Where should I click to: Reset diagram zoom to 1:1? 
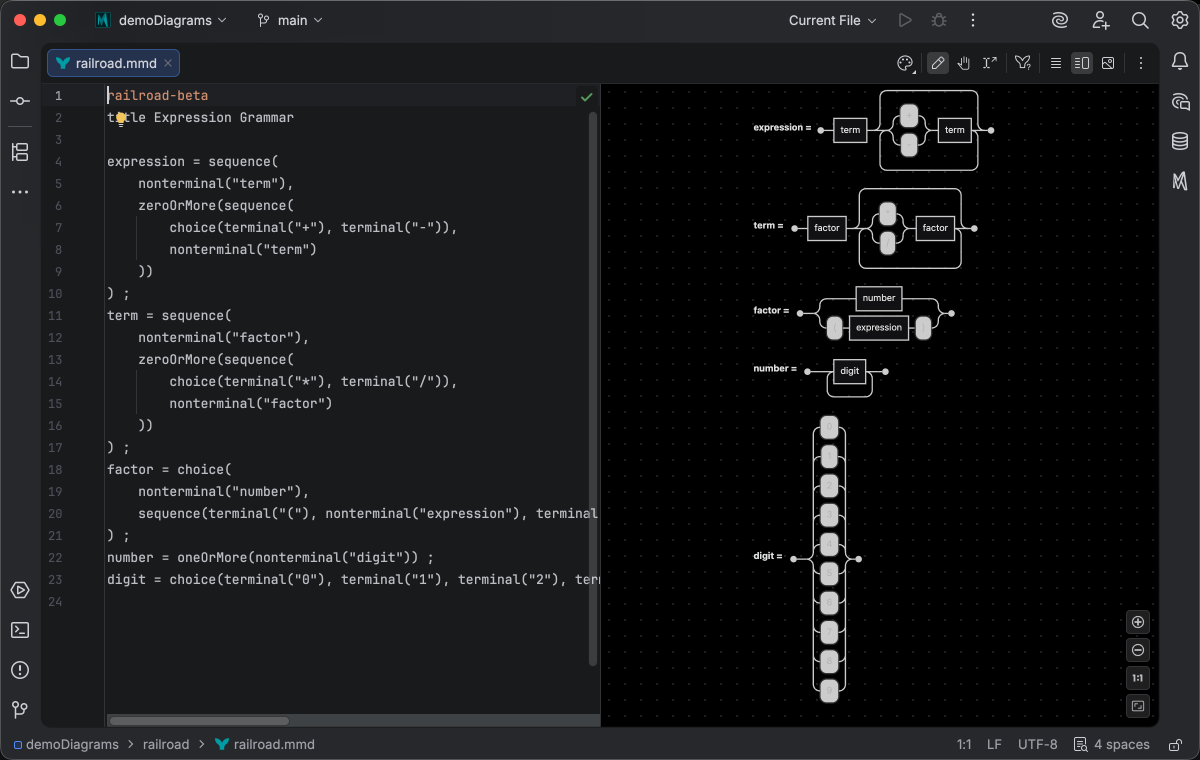1138,678
